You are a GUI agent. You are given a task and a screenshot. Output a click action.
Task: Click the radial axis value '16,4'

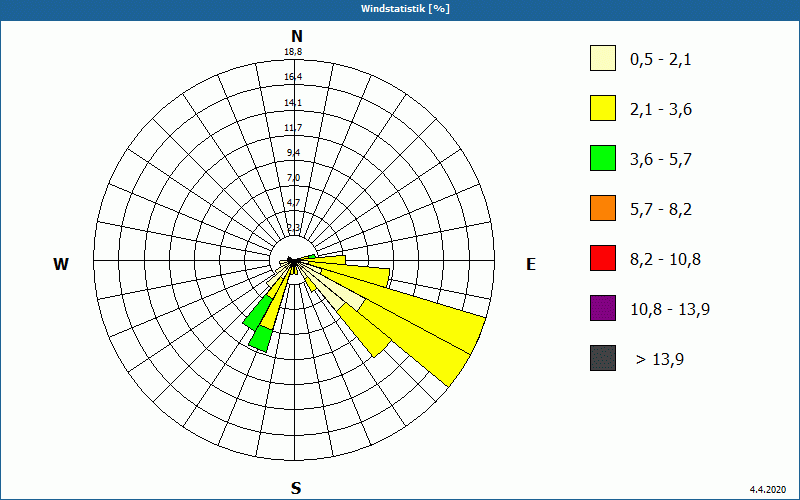[x=293, y=77]
